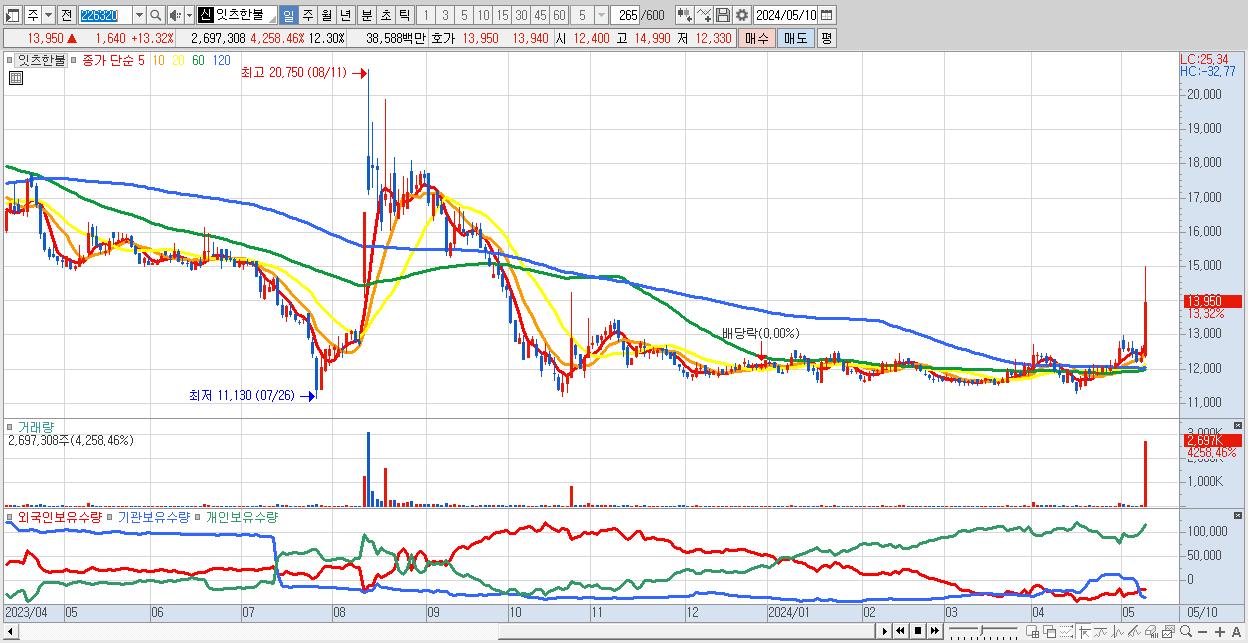Open the data table grid icon below stock name

pyautogui.click(x=15, y=78)
